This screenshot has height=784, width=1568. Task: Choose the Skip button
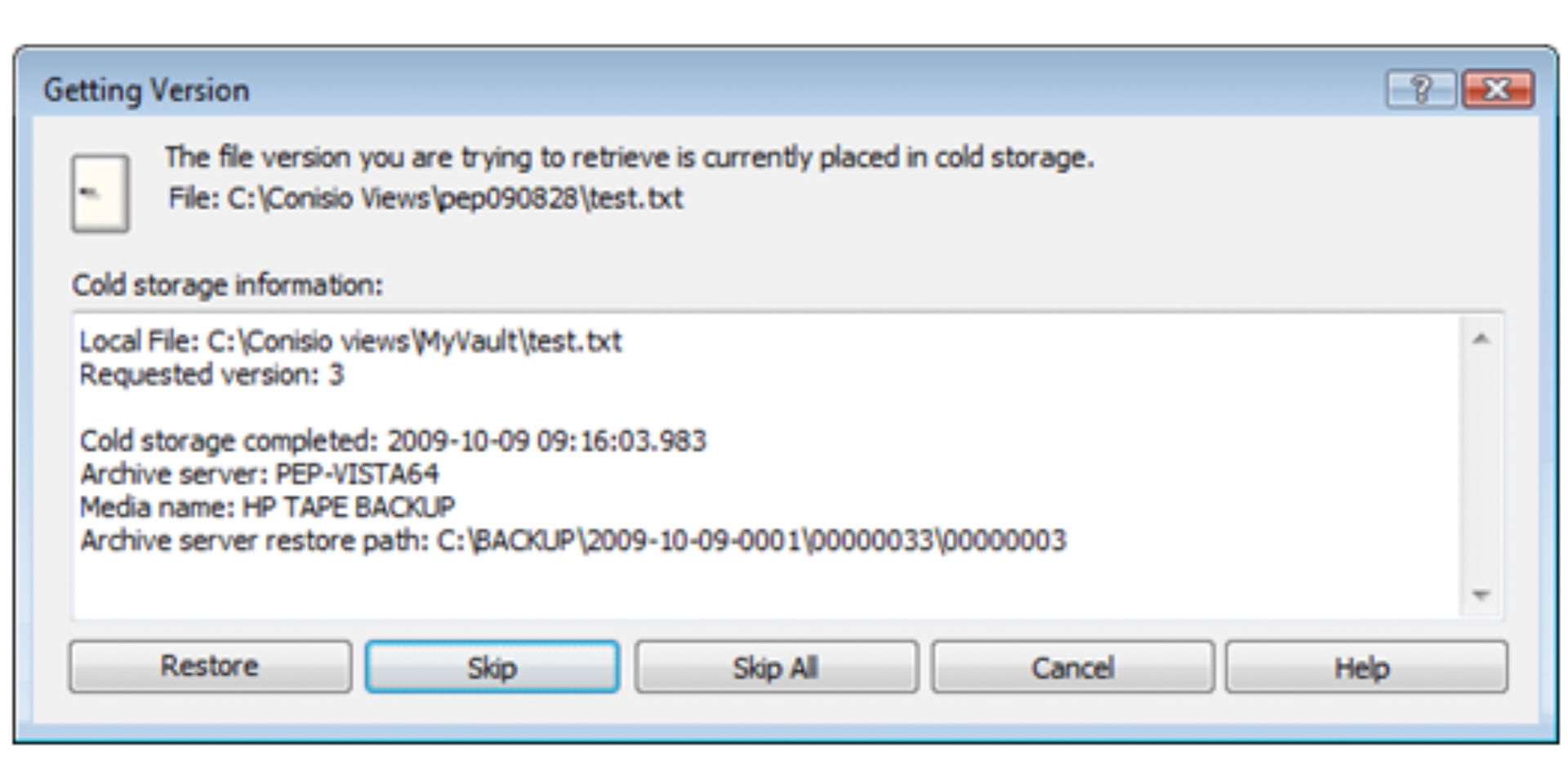[492, 667]
